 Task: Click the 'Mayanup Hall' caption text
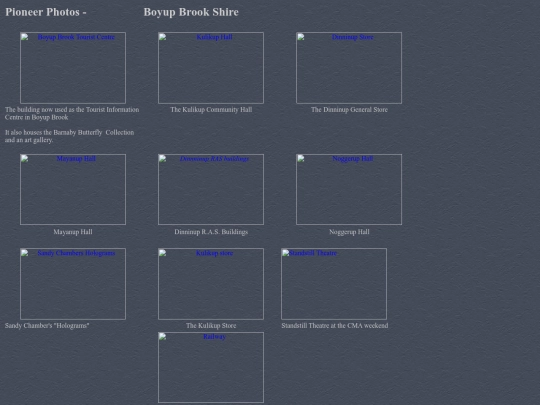[x=73, y=232]
